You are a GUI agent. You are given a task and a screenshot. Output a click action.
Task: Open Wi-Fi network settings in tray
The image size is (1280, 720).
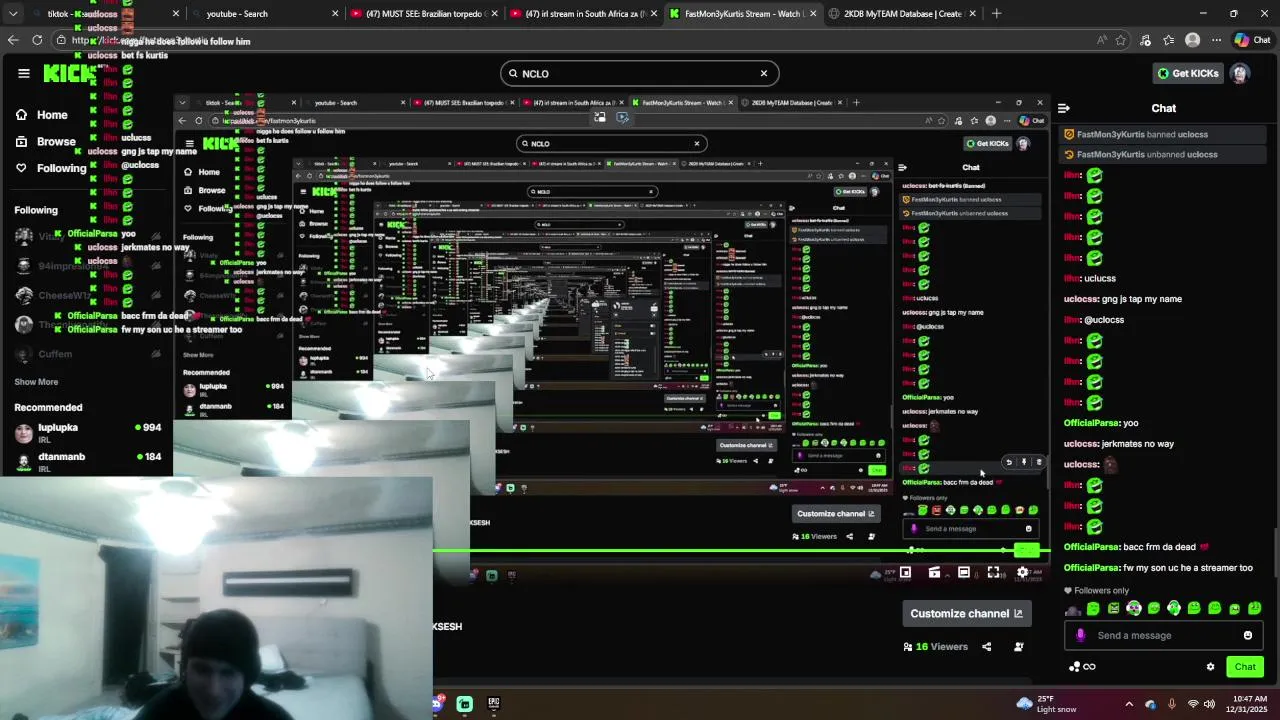point(1192,704)
